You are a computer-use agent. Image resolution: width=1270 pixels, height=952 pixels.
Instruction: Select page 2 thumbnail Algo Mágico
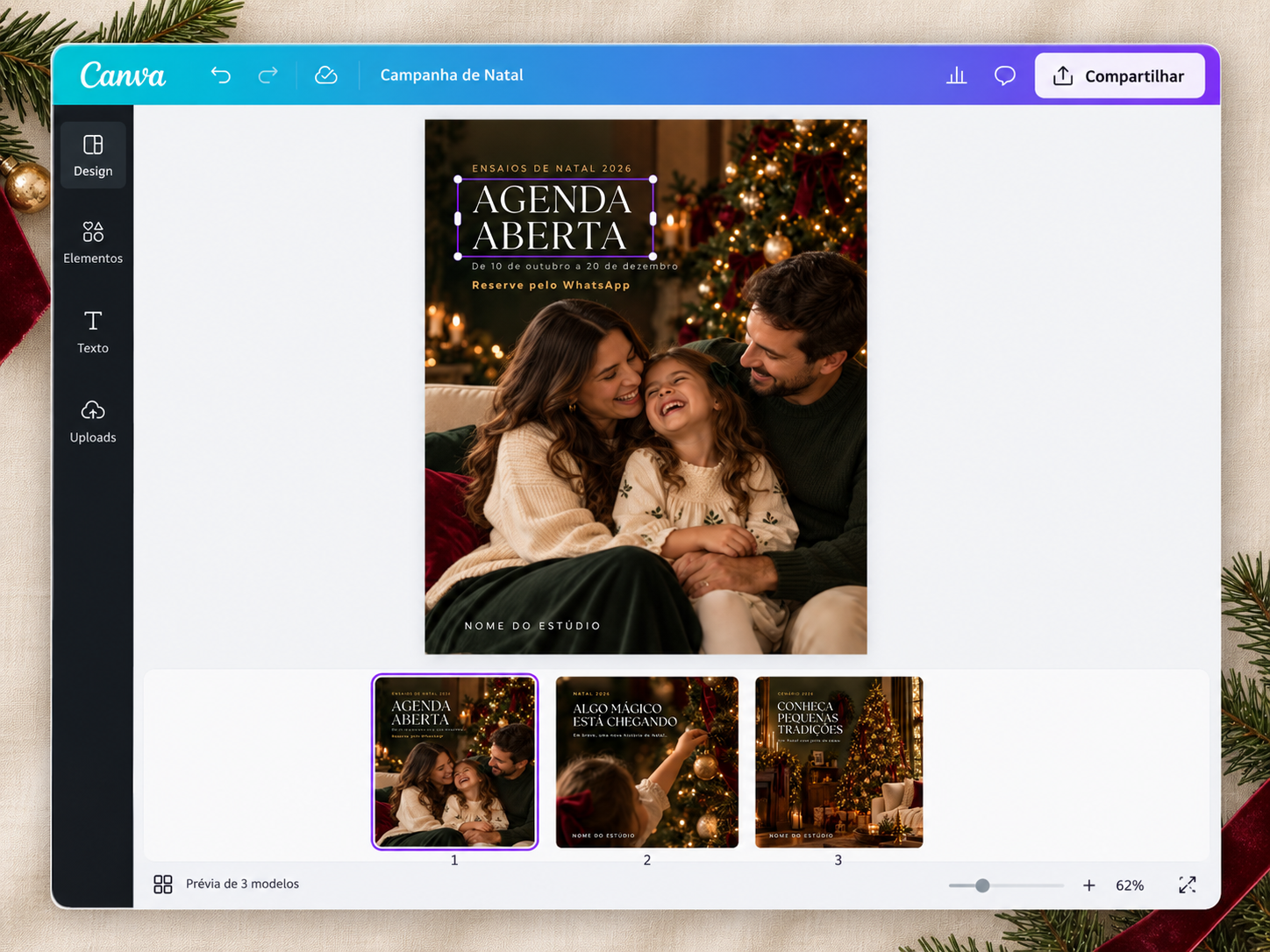[647, 762]
